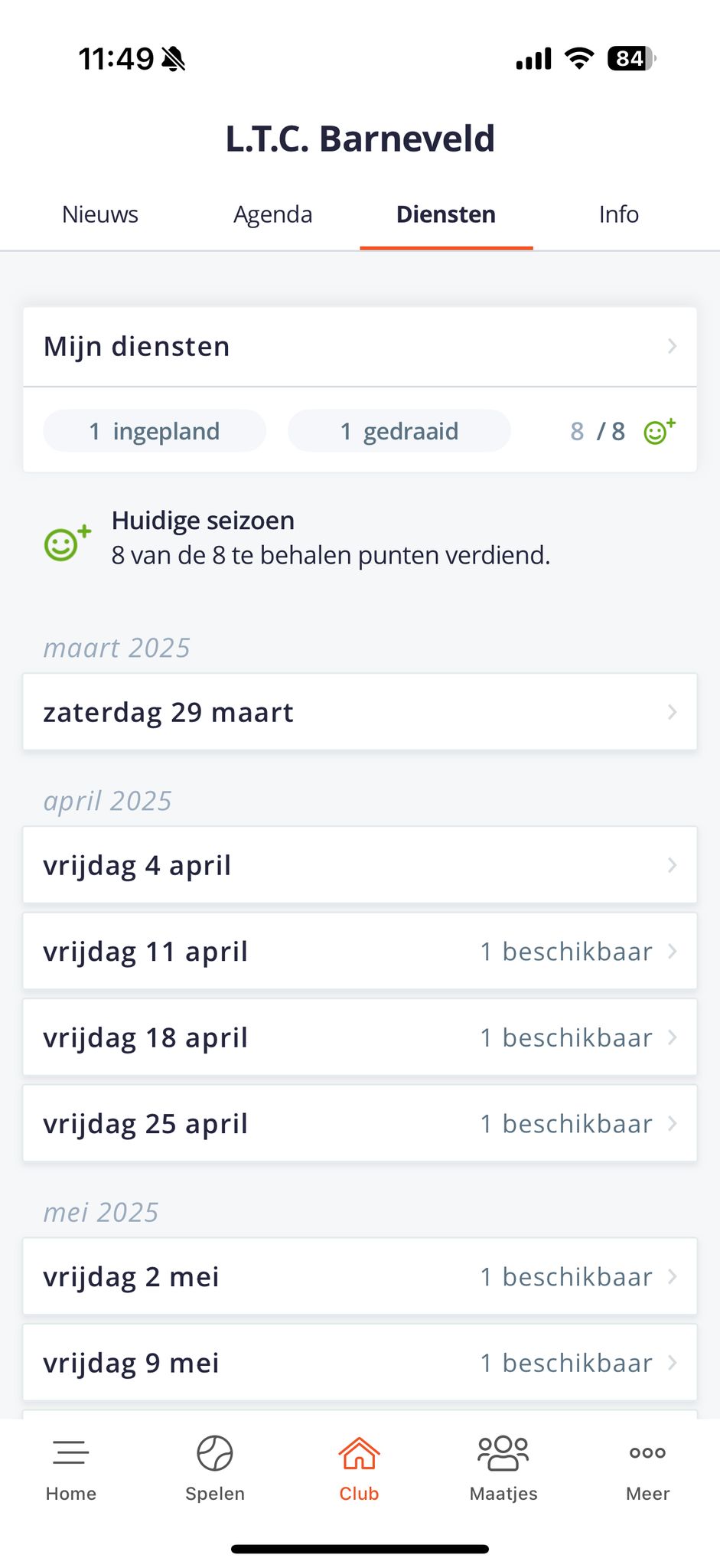The height and width of the screenshot is (1568, 720).
Task: Switch to the Agenda tab
Action: [273, 214]
